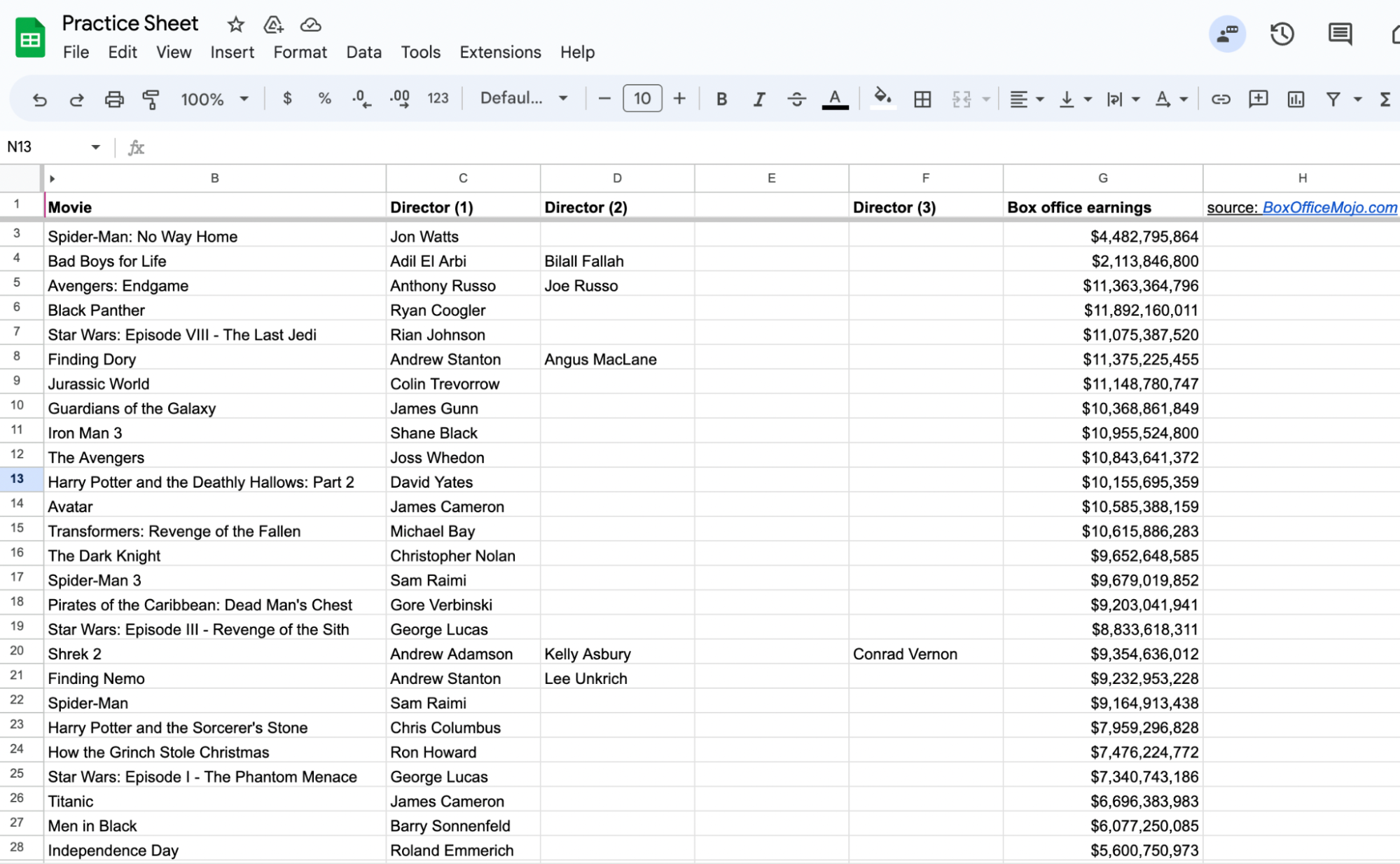The height and width of the screenshot is (864, 1400).
Task: Open the View menu
Action: point(174,53)
